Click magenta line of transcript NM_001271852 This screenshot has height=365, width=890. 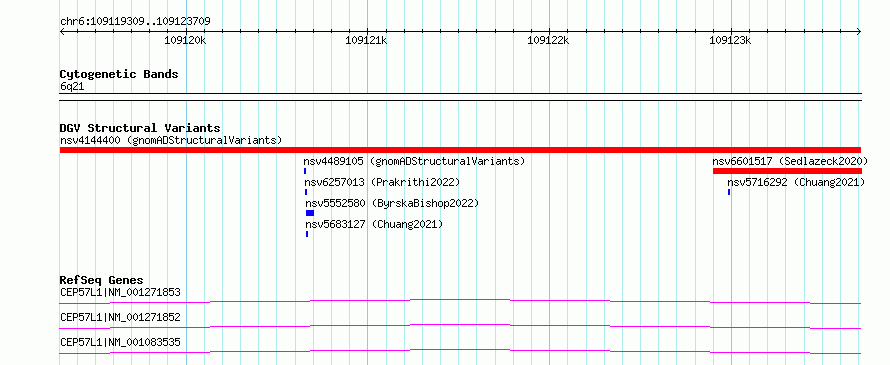460,326
